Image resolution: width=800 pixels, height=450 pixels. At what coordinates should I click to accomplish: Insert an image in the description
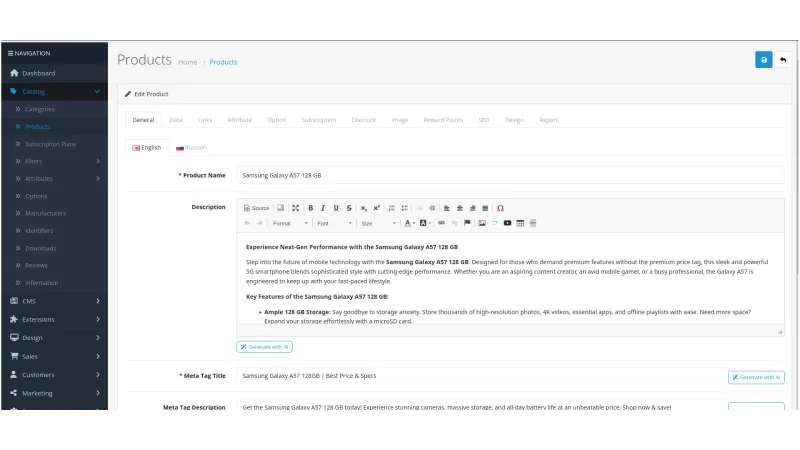[x=482, y=223]
